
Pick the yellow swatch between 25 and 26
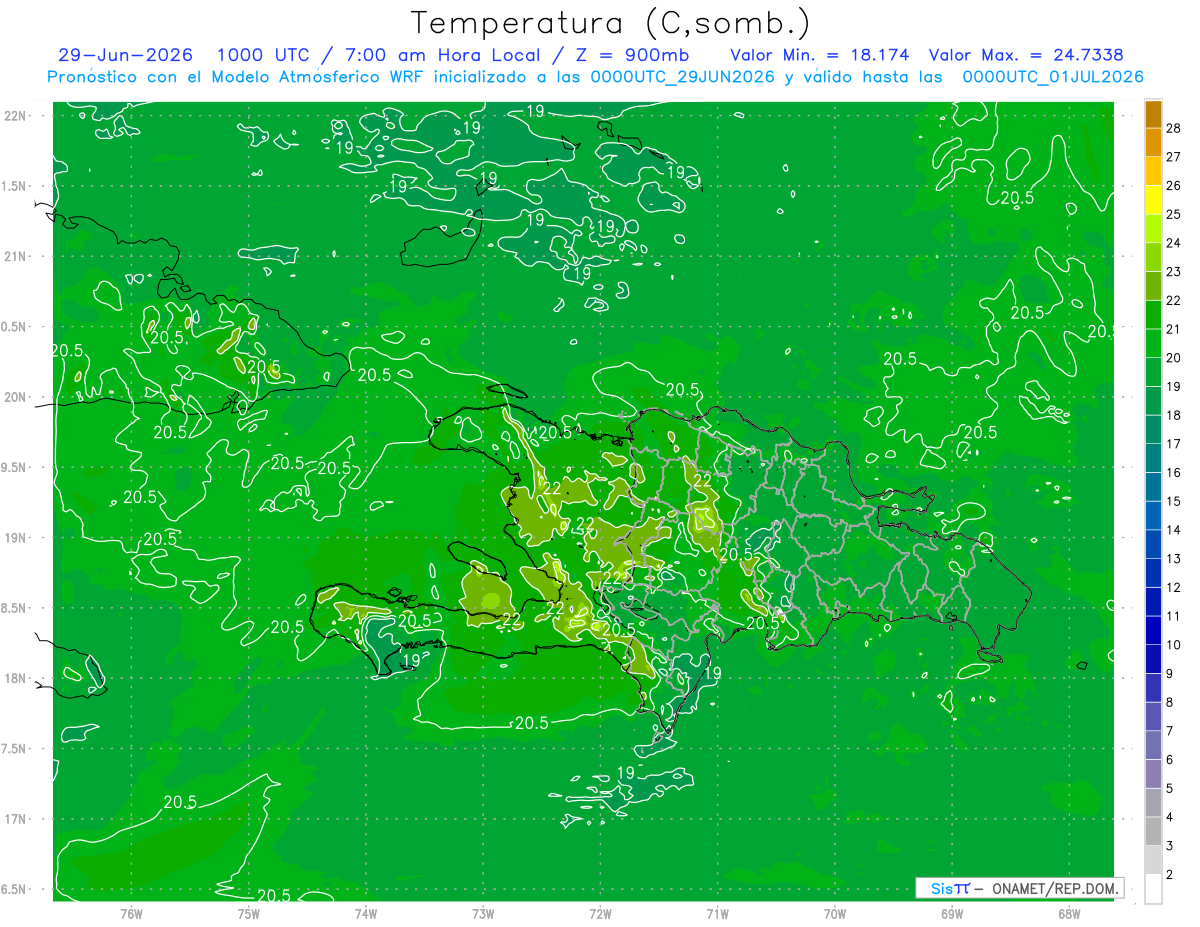1153,199
